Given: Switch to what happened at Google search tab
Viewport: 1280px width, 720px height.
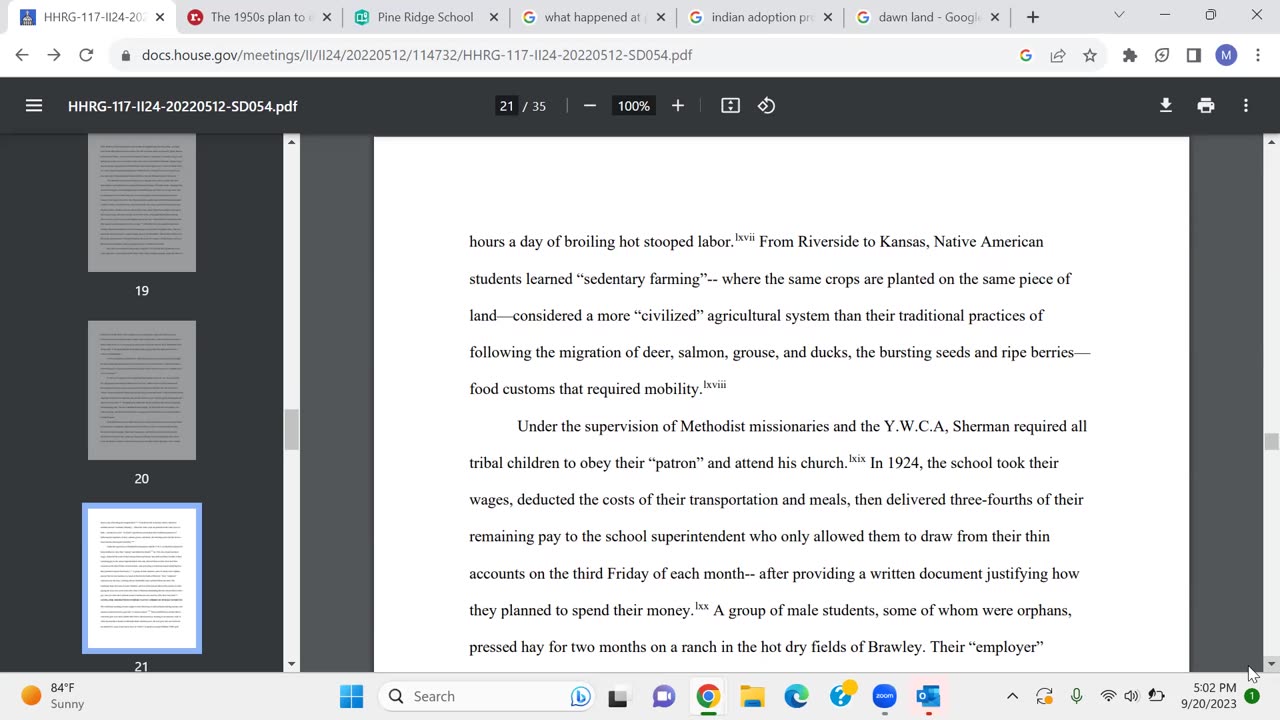Looking at the screenshot, I should click(x=591, y=17).
